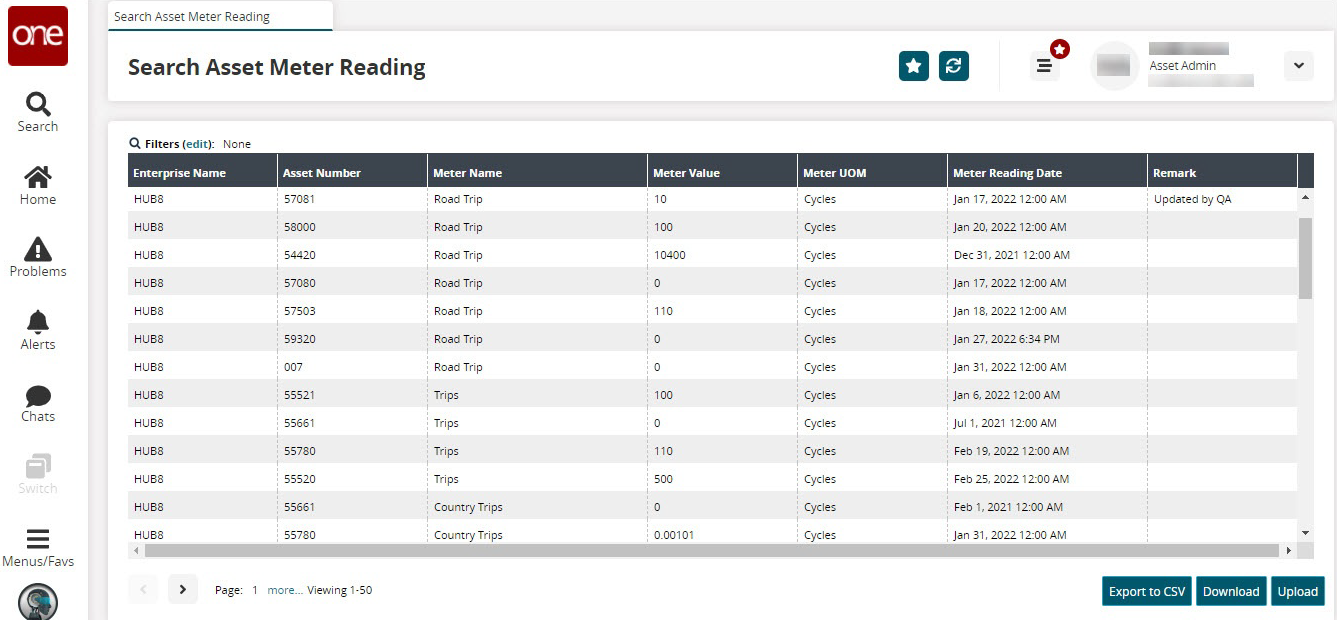
Task: Open the header menu list icon
Action: [x=1044, y=66]
